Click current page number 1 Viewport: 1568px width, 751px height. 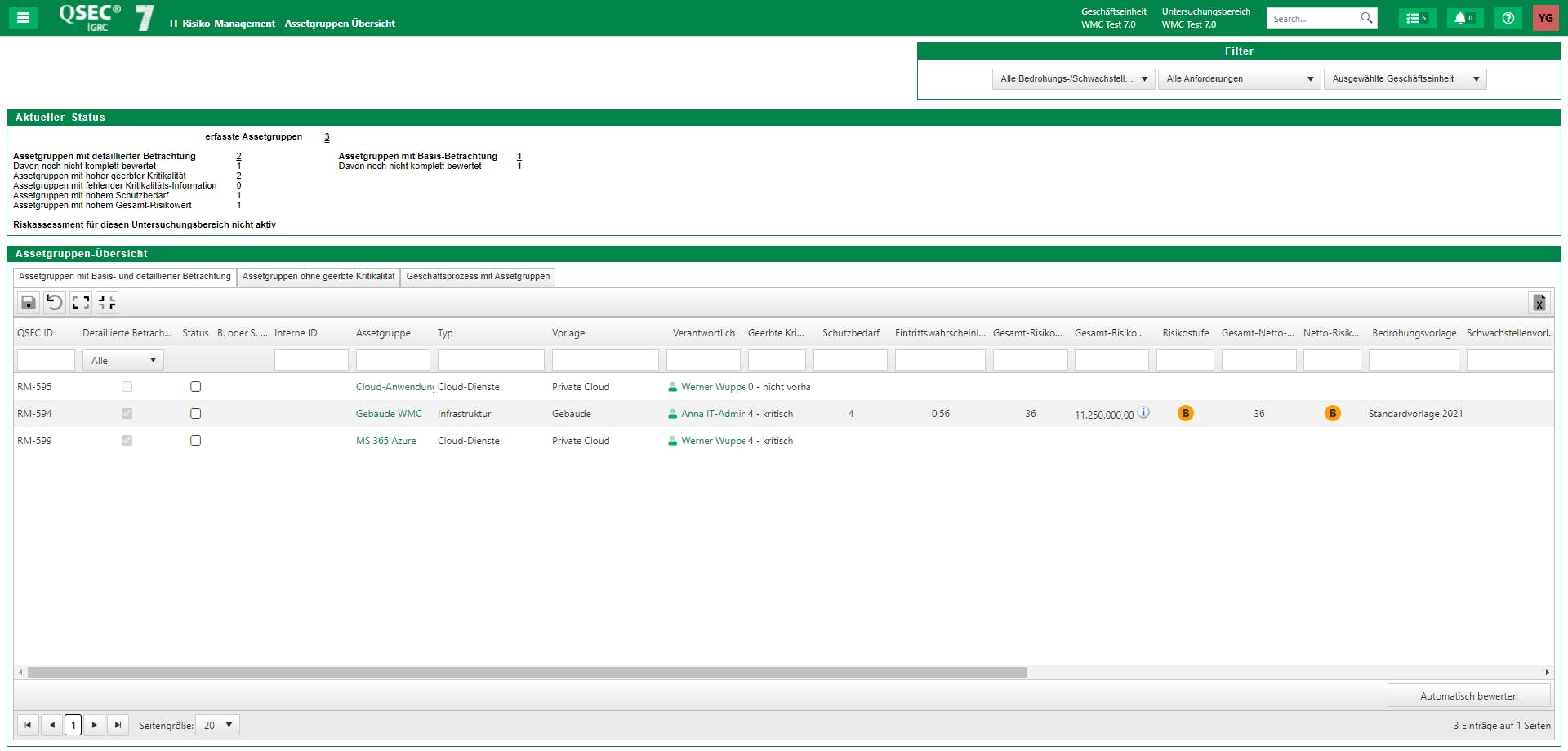(x=73, y=725)
